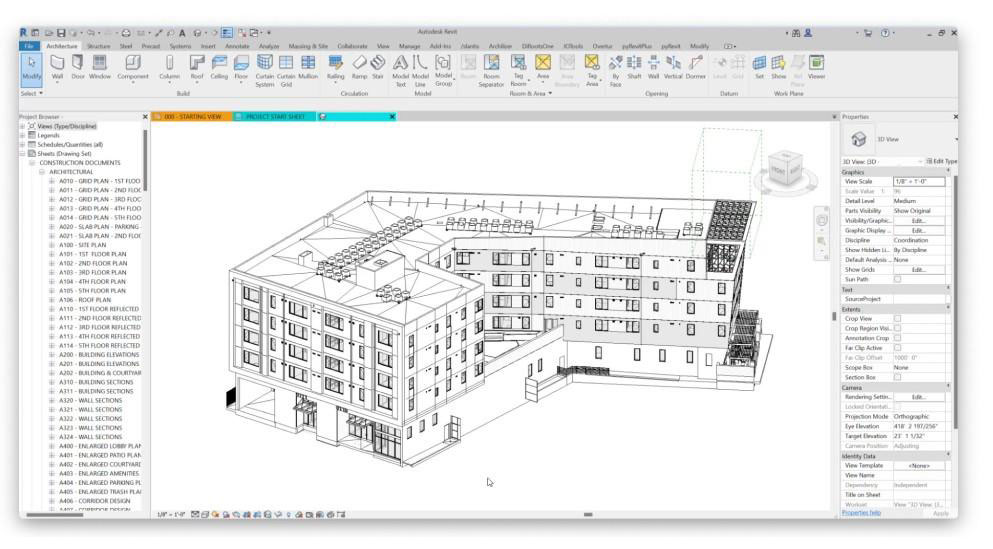Click the Shaft opening tool
This screenshot has height=549, width=993.
[x=634, y=65]
